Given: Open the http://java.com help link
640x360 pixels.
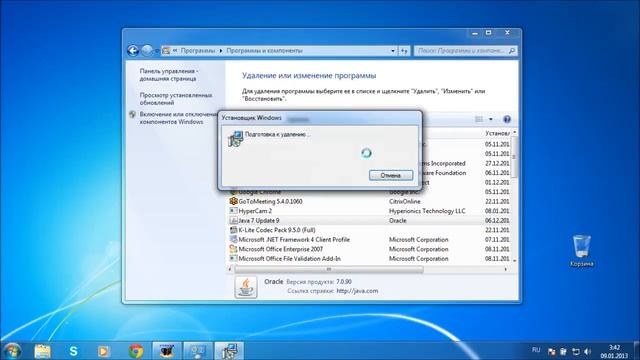Looking at the screenshot, I should (x=357, y=291).
